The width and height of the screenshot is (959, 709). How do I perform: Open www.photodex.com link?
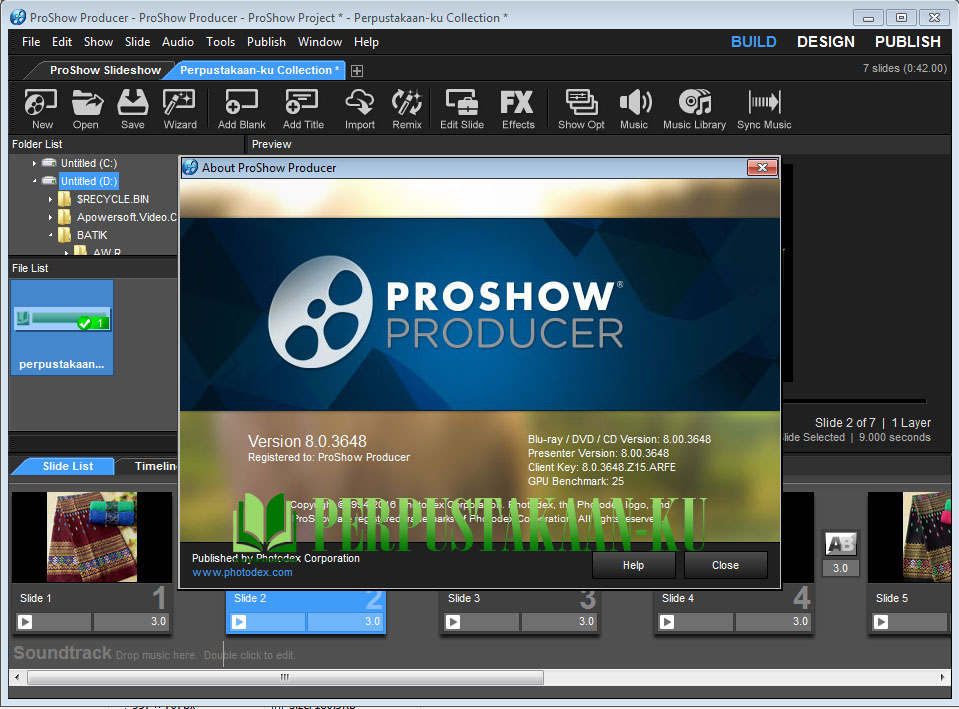click(242, 573)
